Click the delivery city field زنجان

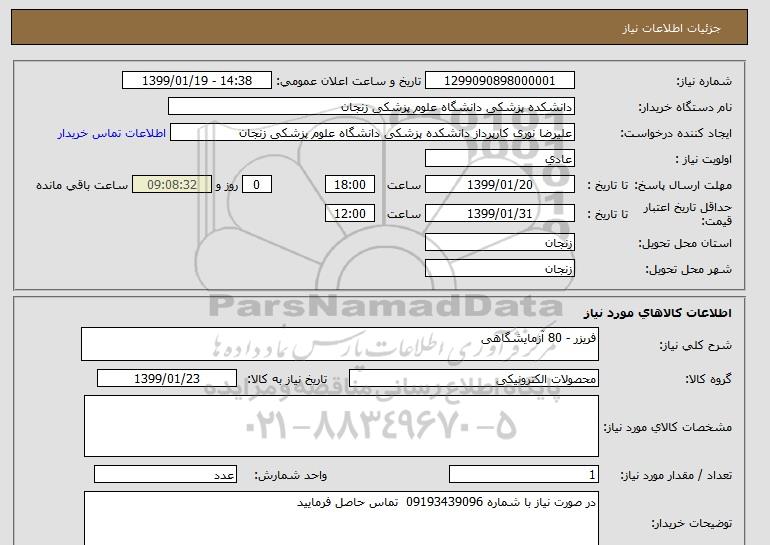point(499,269)
